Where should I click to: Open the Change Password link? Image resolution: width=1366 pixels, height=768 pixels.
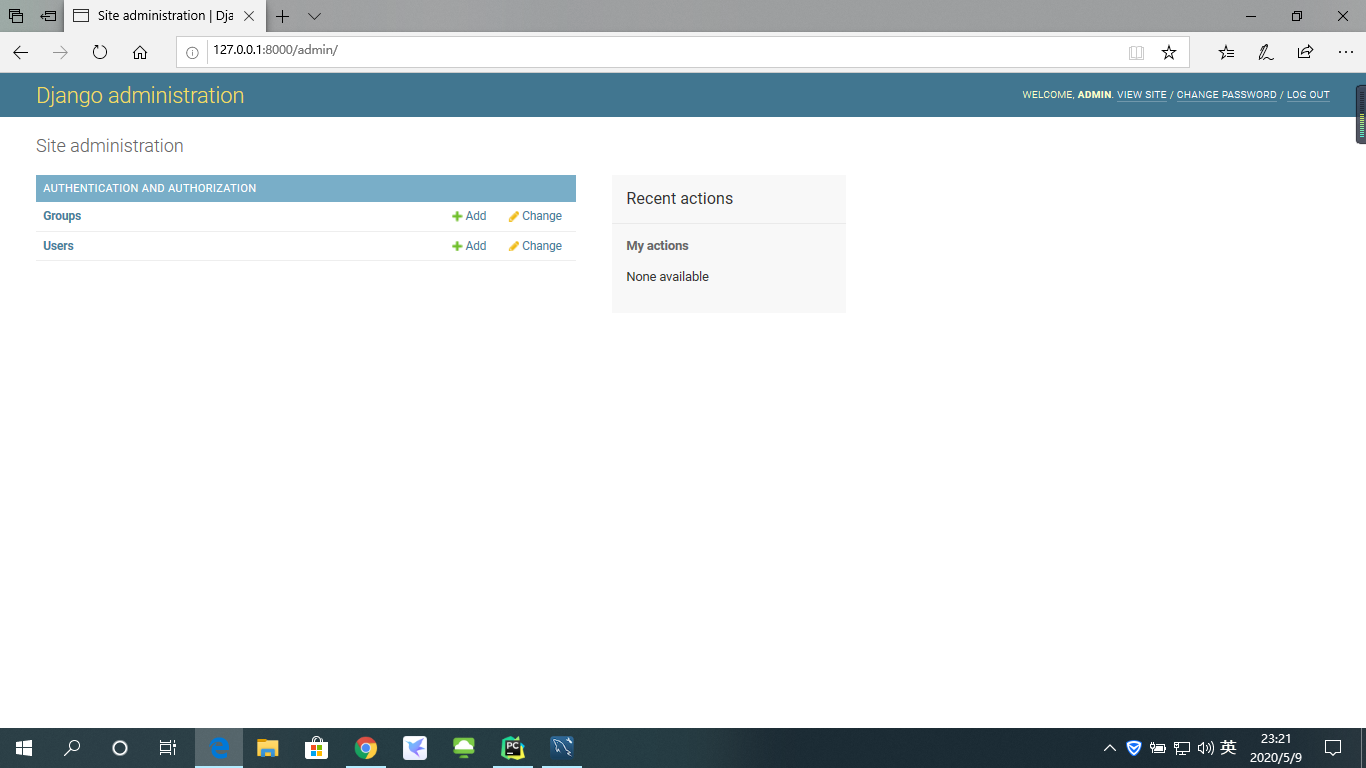(1226, 95)
